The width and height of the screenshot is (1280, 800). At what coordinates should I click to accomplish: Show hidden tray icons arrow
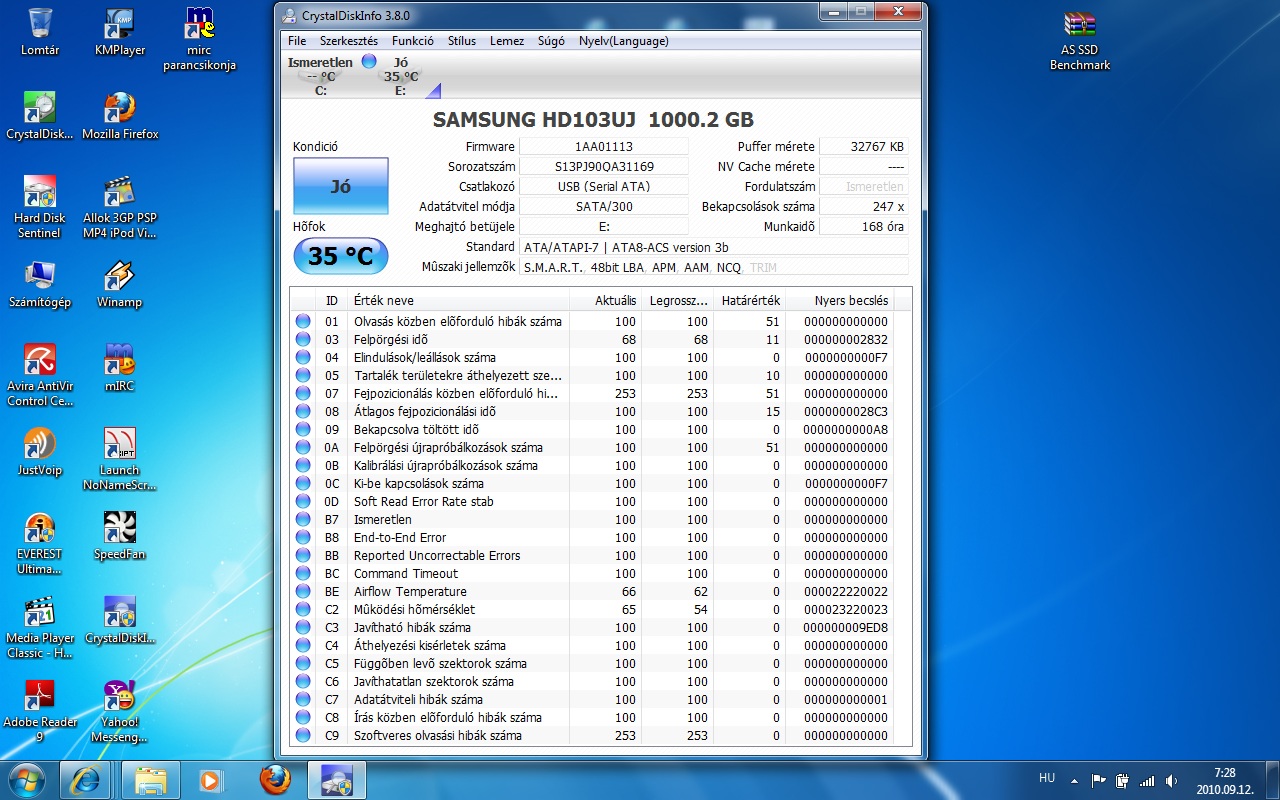1075,780
